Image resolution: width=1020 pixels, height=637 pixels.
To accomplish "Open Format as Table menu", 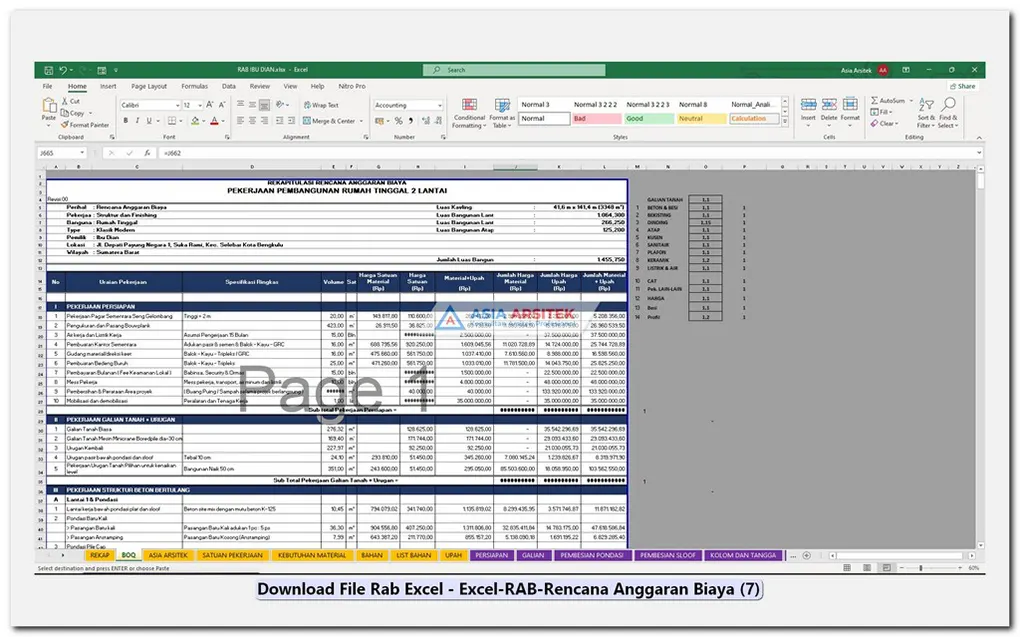I will coord(502,113).
